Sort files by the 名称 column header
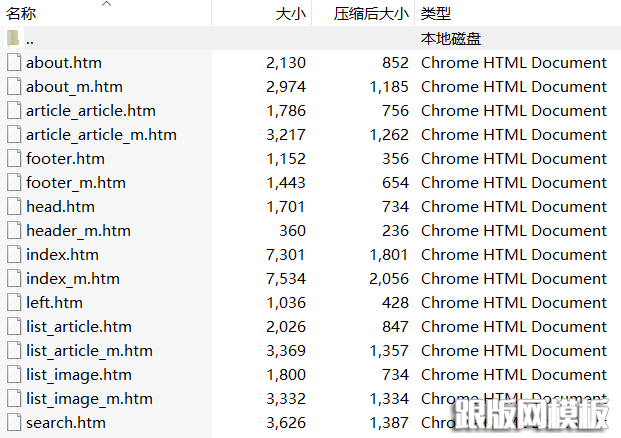621x438 pixels. click(x=22, y=14)
